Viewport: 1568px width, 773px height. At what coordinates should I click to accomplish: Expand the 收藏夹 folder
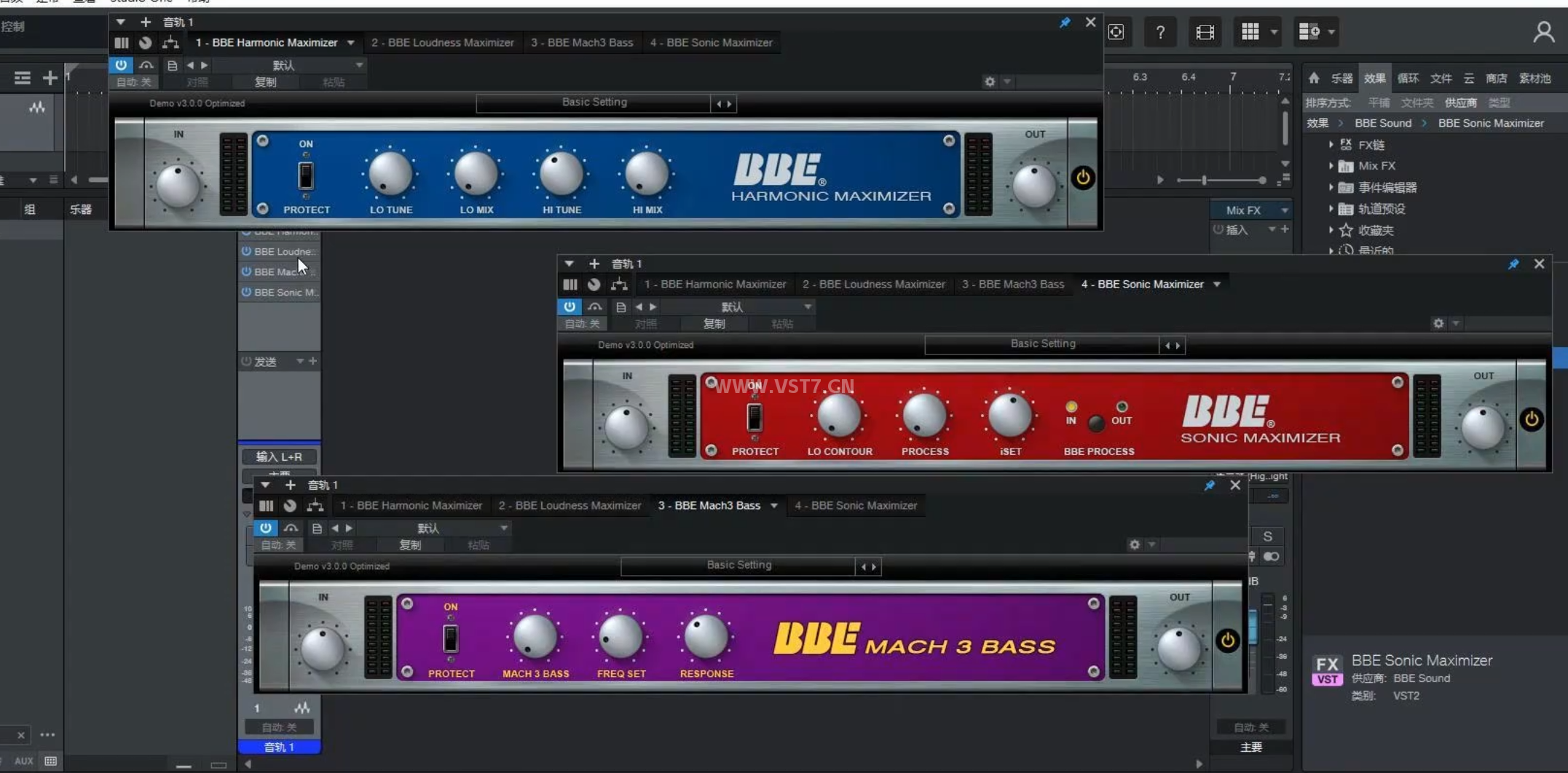point(1331,229)
